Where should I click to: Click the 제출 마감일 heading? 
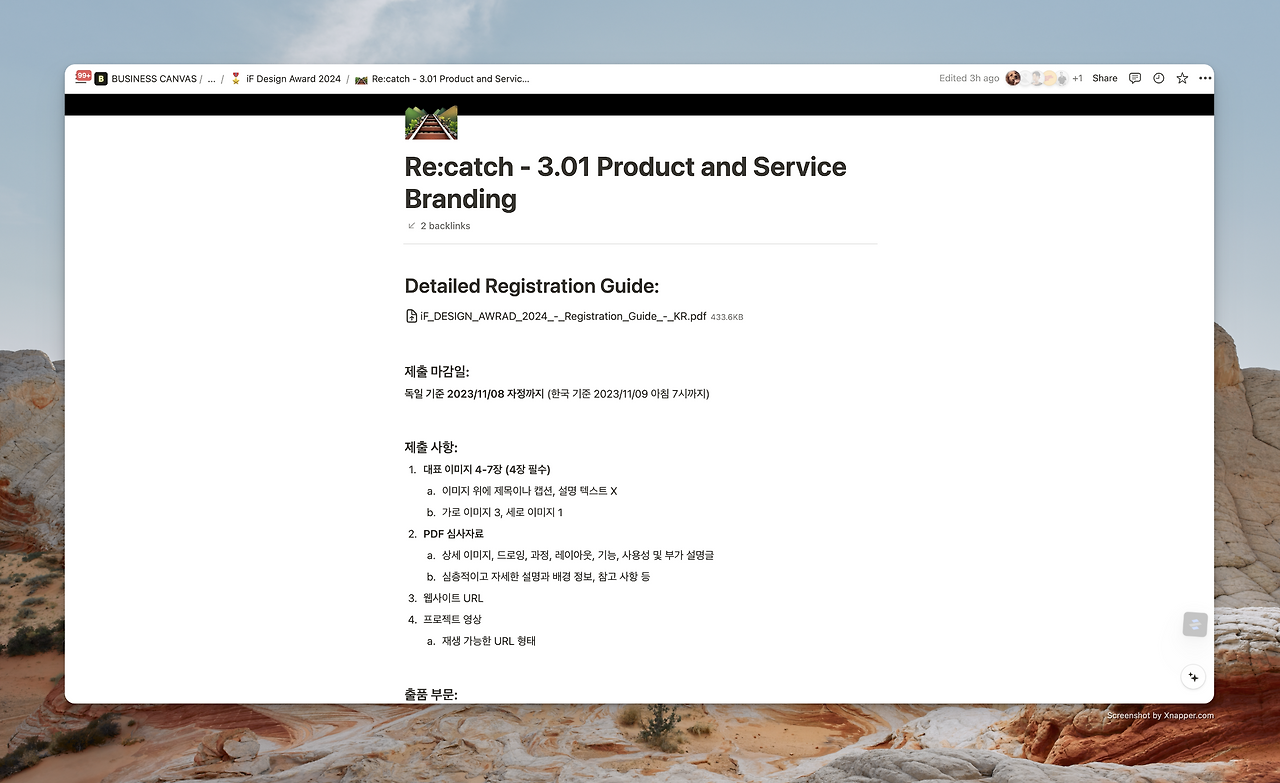tap(437, 372)
